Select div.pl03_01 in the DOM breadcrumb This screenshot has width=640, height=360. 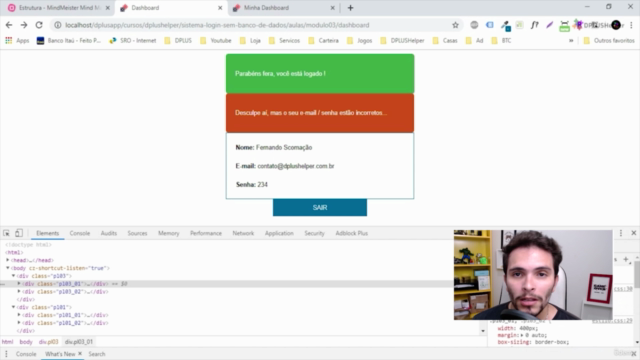tap(79, 342)
